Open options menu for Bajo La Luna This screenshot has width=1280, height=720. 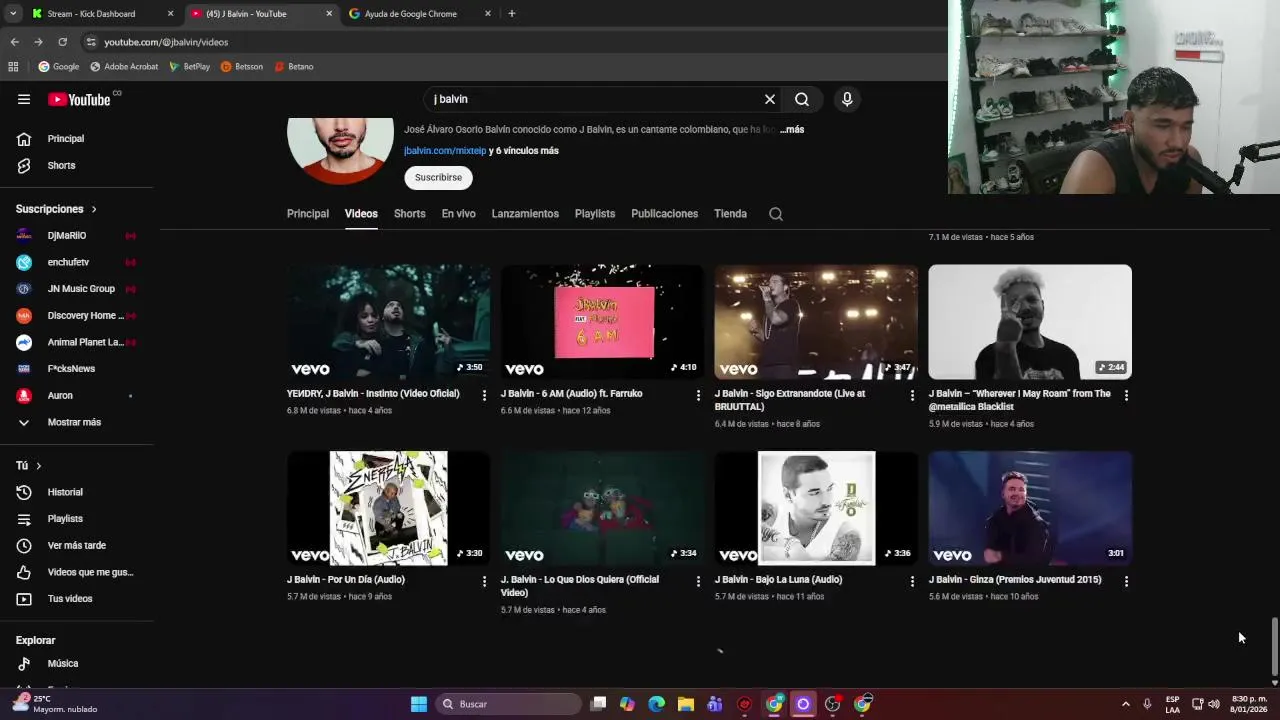pyautogui.click(x=912, y=581)
